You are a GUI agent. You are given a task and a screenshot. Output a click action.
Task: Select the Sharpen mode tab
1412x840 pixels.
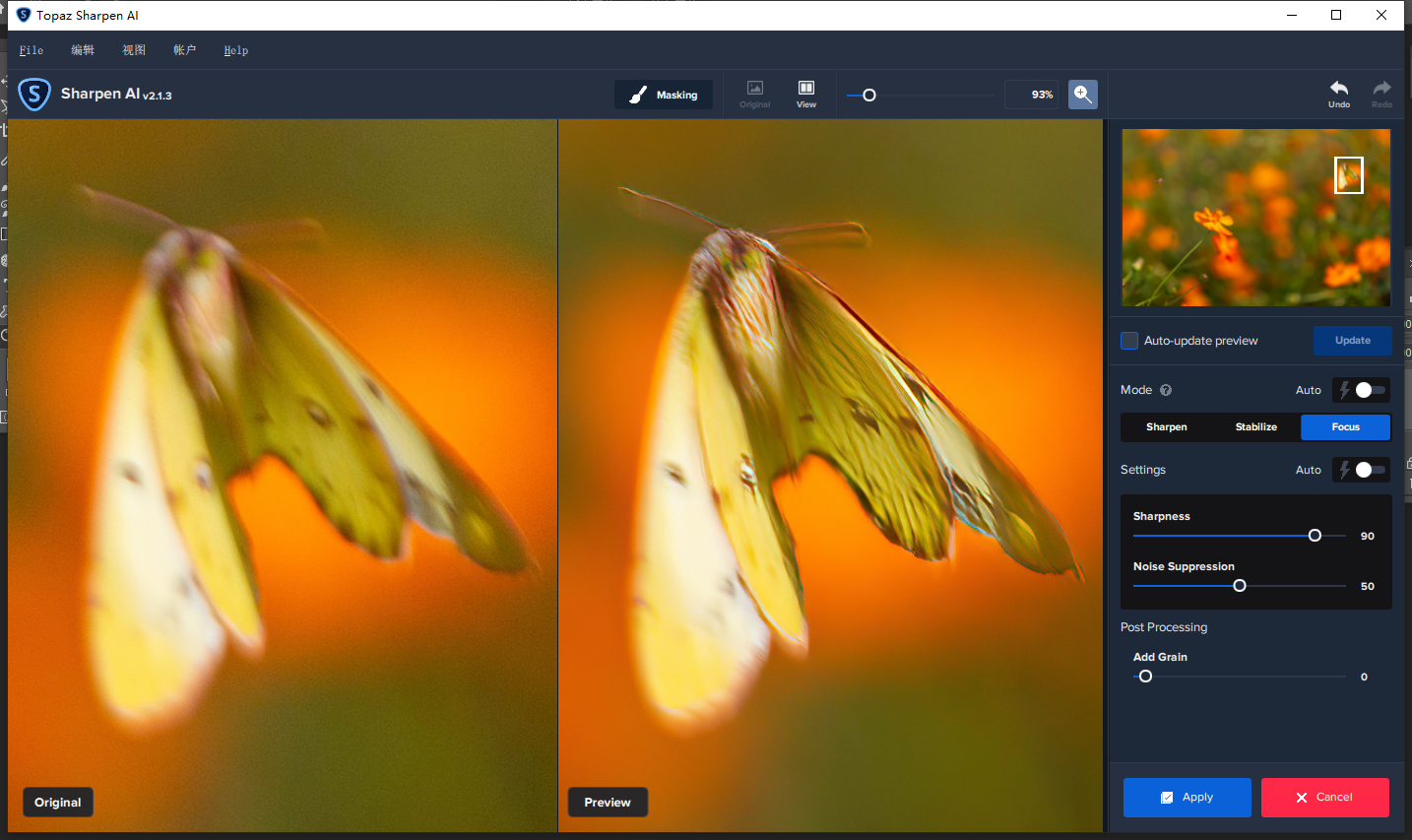point(1166,427)
